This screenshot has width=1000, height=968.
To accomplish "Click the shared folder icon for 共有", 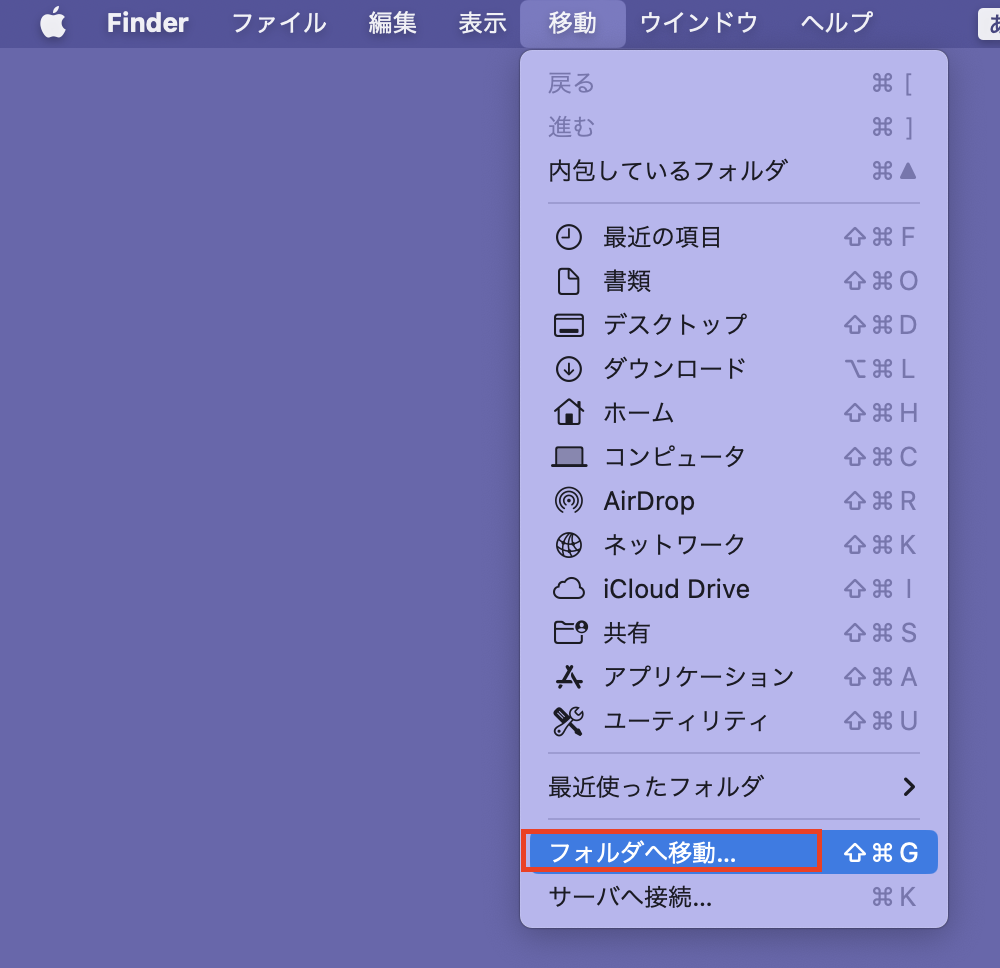I will pyautogui.click(x=570, y=632).
